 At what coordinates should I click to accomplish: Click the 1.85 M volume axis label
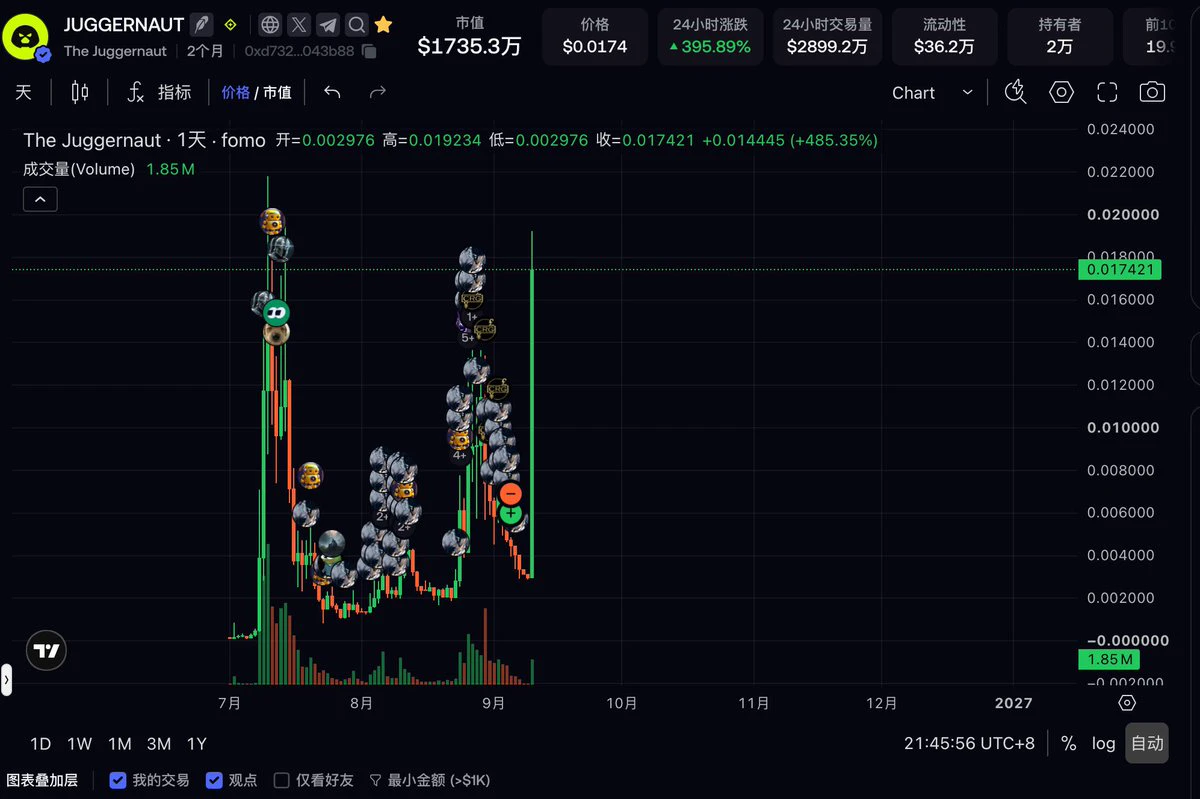1109,659
